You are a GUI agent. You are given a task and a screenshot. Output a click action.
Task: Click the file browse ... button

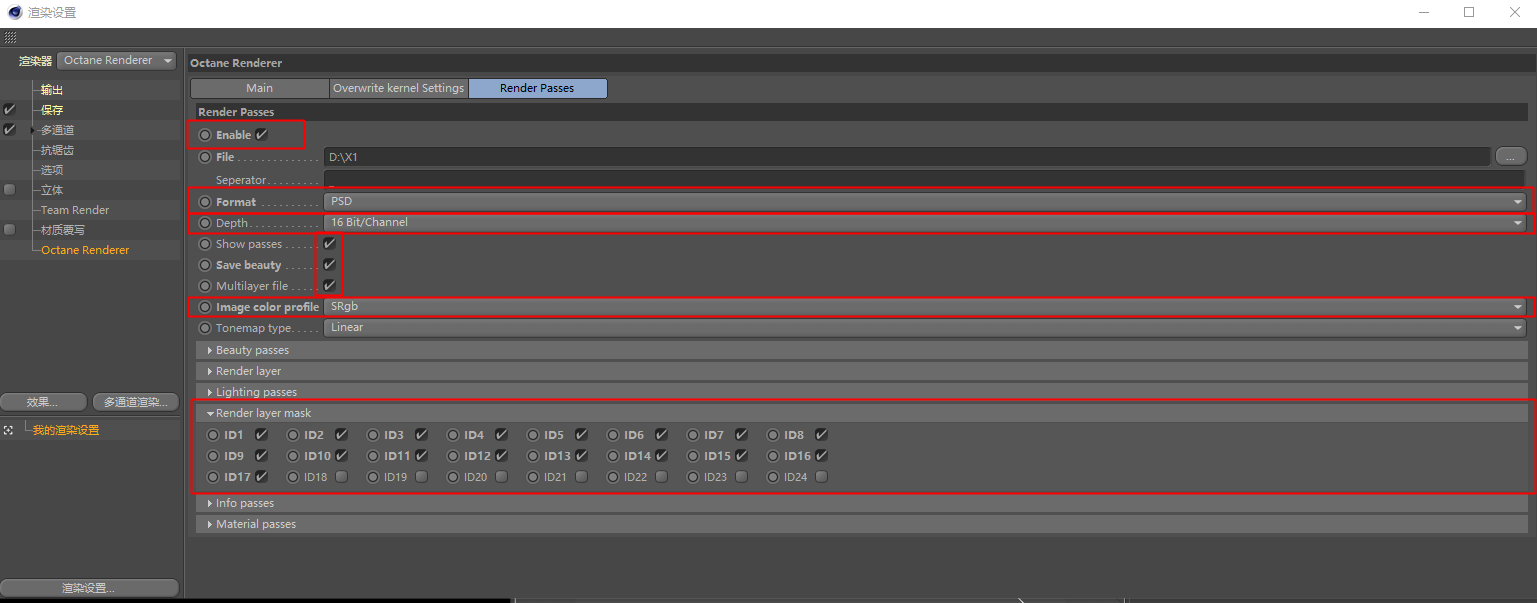coord(1511,156)
